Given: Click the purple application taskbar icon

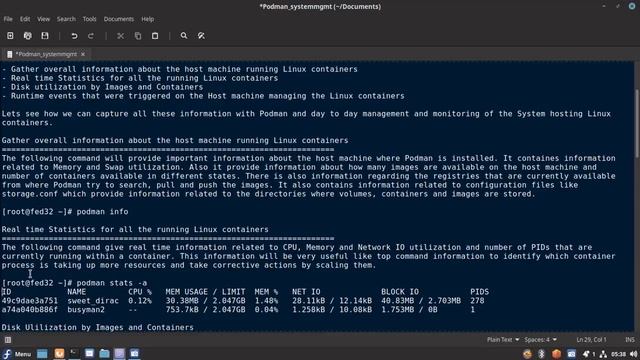Looking at the screenshot, I should click(119, 353).
